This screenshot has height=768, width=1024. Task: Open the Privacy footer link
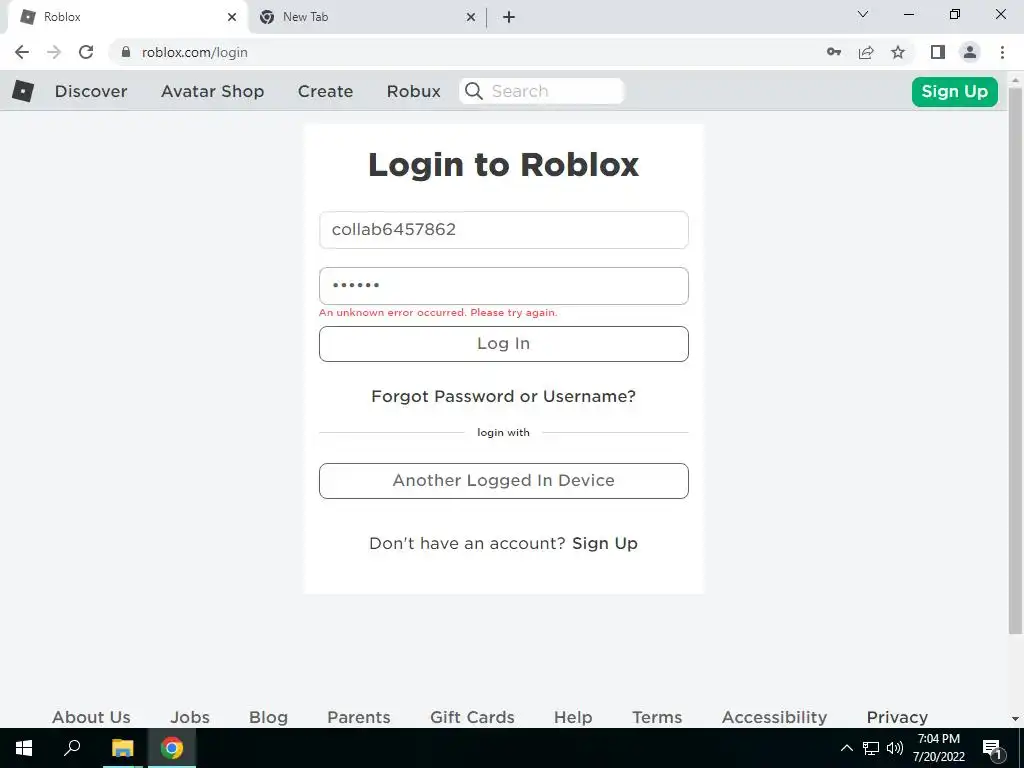[897, 717]
